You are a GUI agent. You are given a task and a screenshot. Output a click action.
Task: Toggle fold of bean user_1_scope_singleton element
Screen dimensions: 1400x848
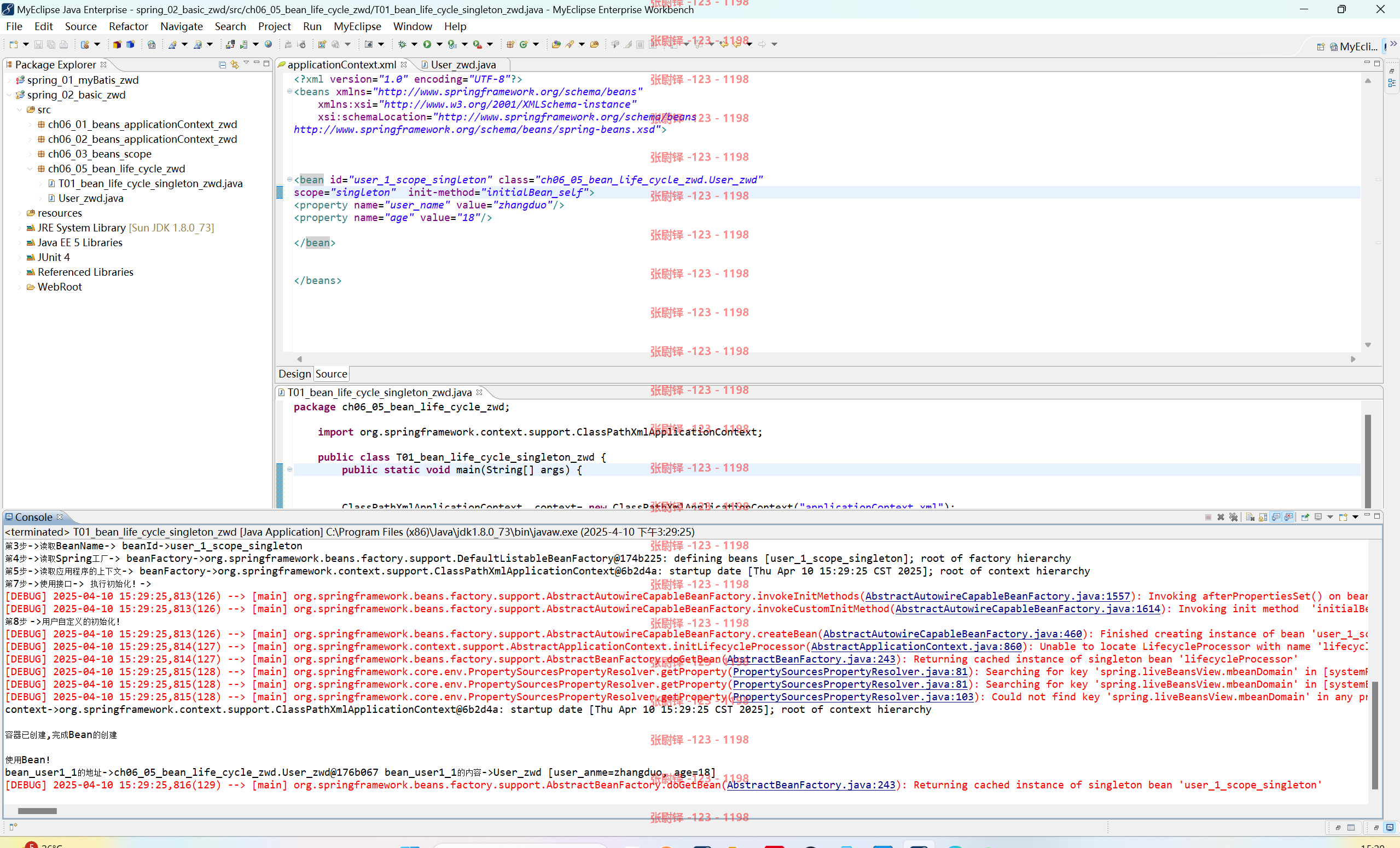pyautogui.click(x=289, y=179)
